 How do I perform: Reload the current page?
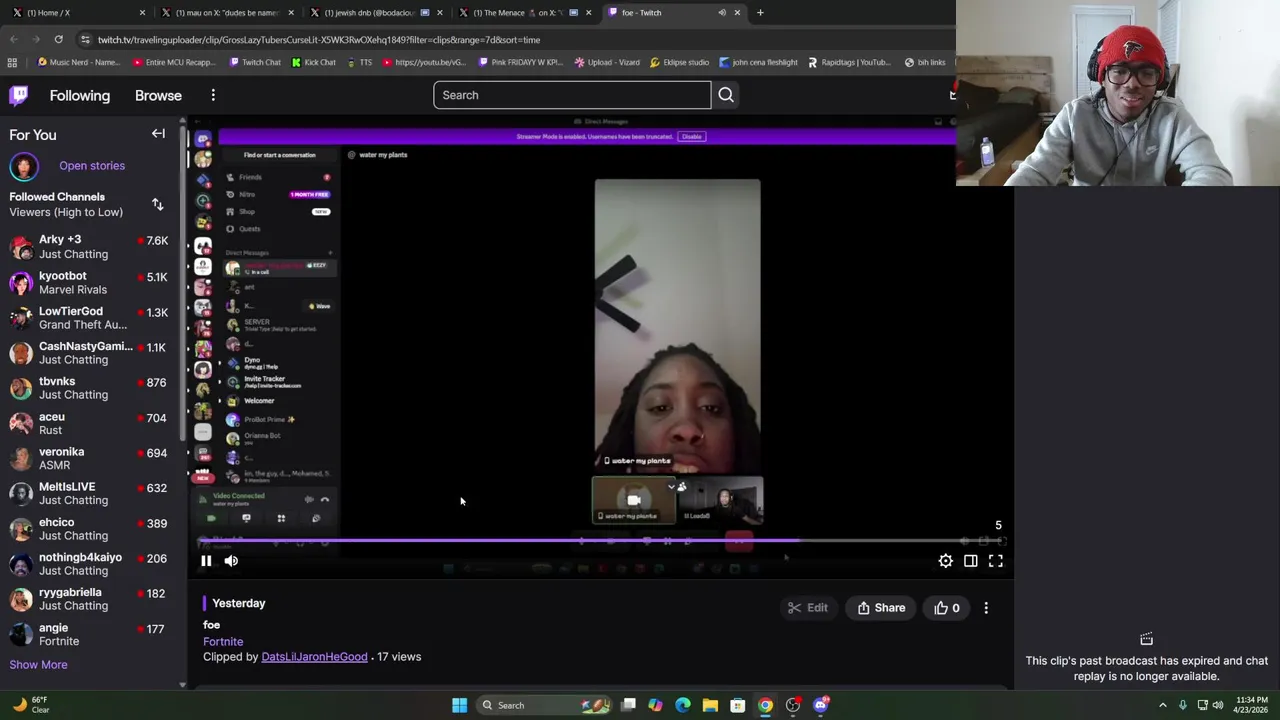point(58,40)
